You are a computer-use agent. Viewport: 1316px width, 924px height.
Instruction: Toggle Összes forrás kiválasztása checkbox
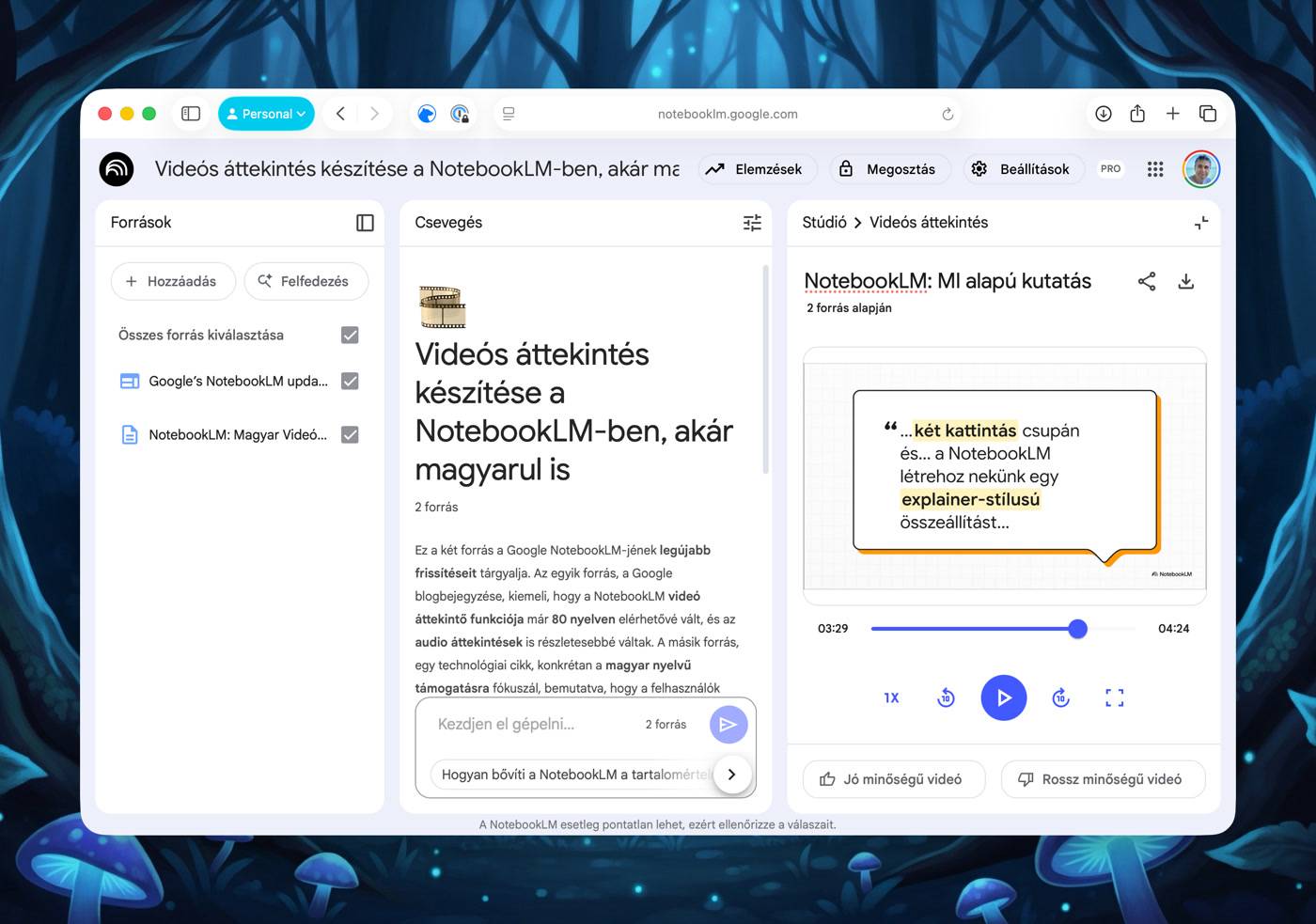tap(350, 335)
